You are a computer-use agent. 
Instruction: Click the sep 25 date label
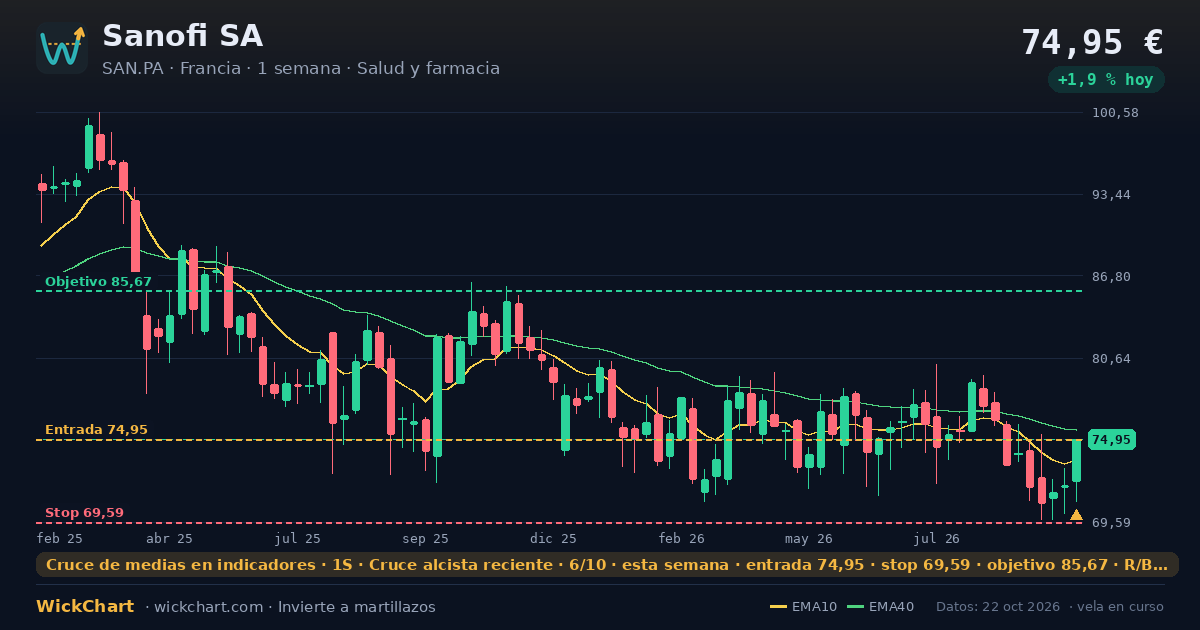pos(426,538)
